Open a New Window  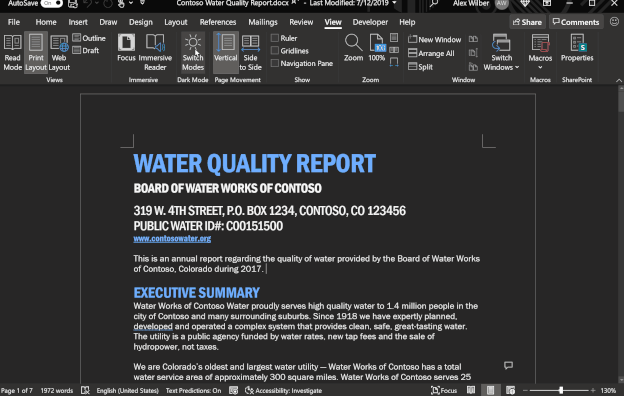(435, 39)
